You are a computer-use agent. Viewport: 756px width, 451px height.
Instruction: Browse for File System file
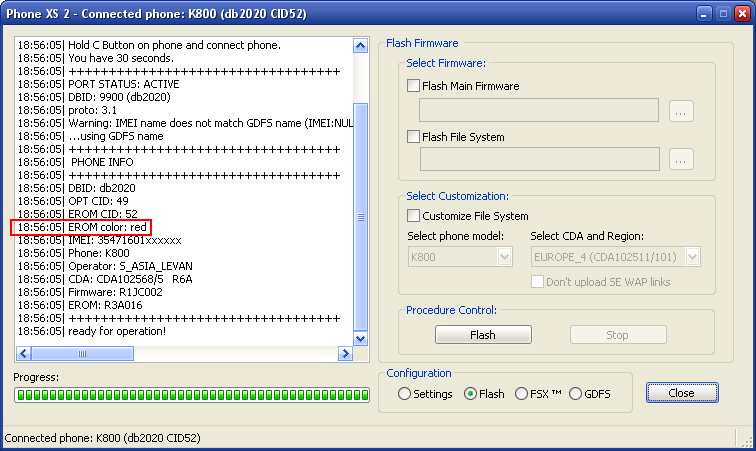coord(681,159)
